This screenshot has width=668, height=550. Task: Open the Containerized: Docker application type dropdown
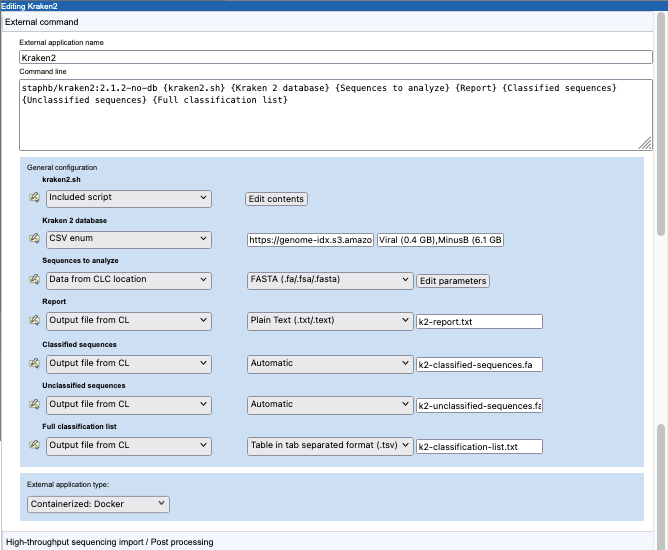coord(98,505)
